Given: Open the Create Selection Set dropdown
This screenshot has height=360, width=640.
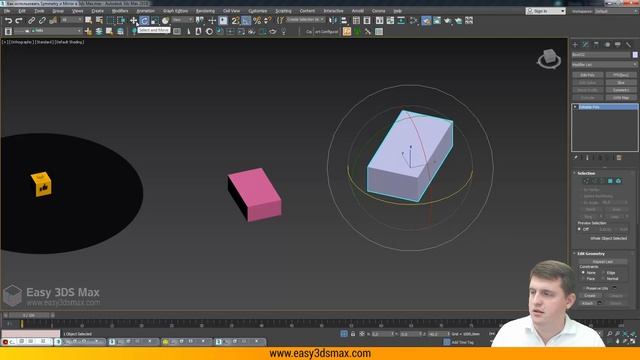Looking at the screenshot, I should pyautogui.click(x=305, y=20).
